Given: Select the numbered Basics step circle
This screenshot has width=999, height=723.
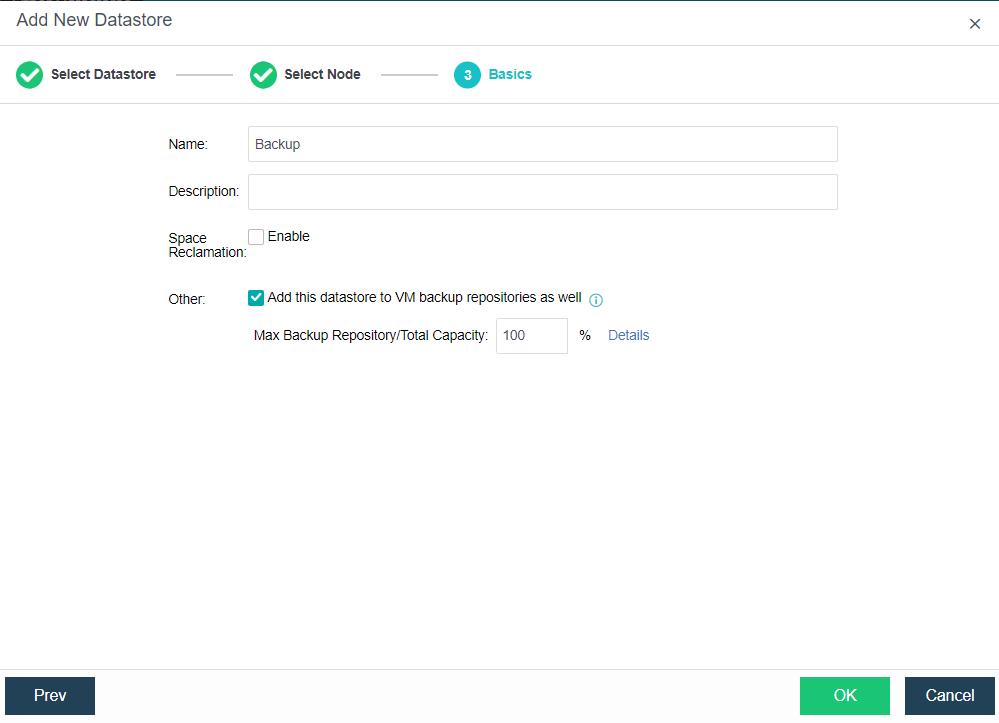Looking at the screenshot, I should coord(467,74).
